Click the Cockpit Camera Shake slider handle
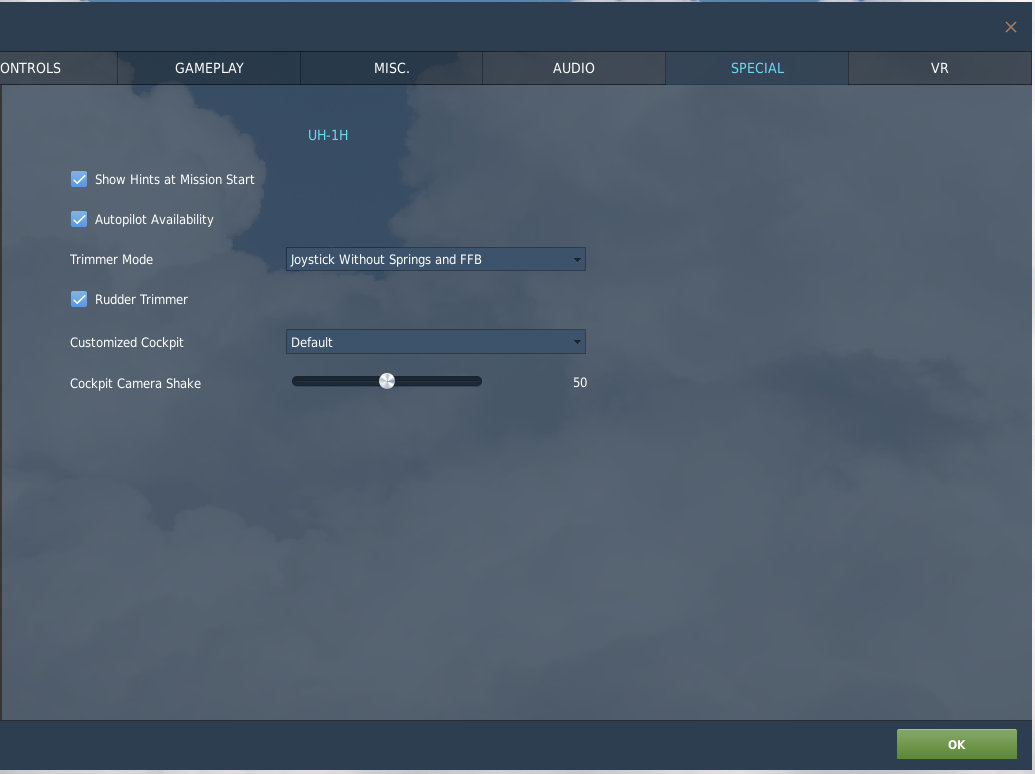1035x774 pixels. [387, 381]
